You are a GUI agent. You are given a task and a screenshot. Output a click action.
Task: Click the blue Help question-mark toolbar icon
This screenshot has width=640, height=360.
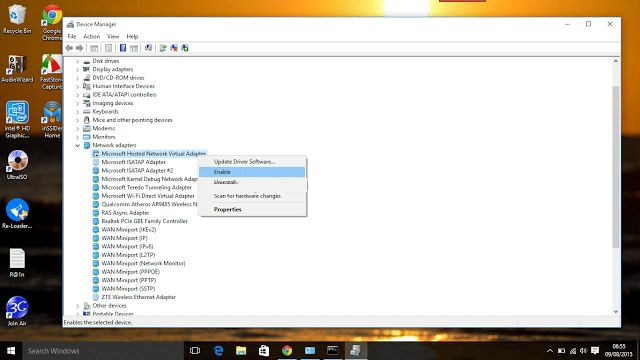tap(122, 48)
